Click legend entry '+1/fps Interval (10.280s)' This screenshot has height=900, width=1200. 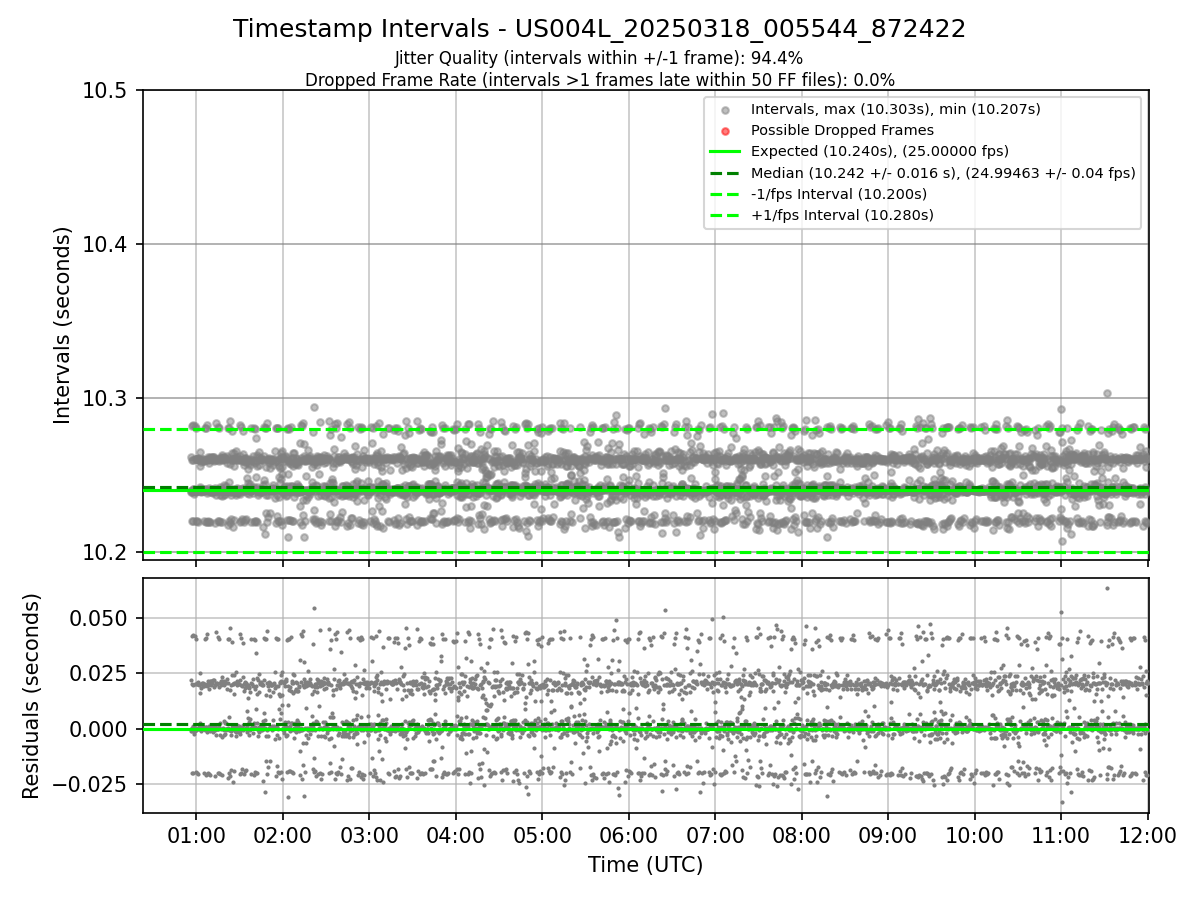[x=842, y=215]
